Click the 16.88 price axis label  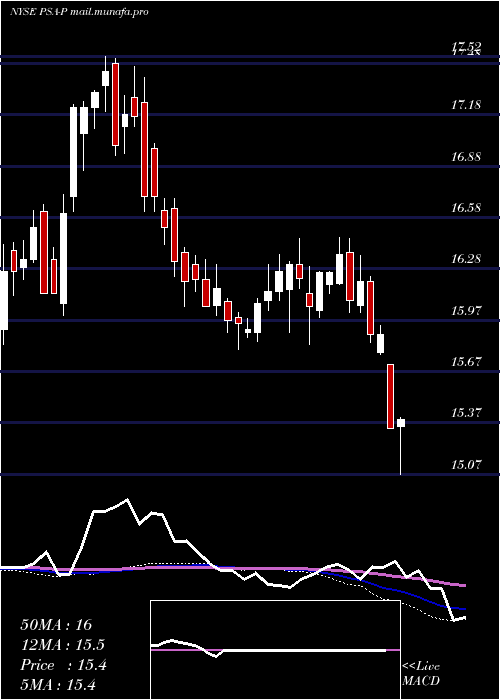pyautogui.click(x=467, y=157)
